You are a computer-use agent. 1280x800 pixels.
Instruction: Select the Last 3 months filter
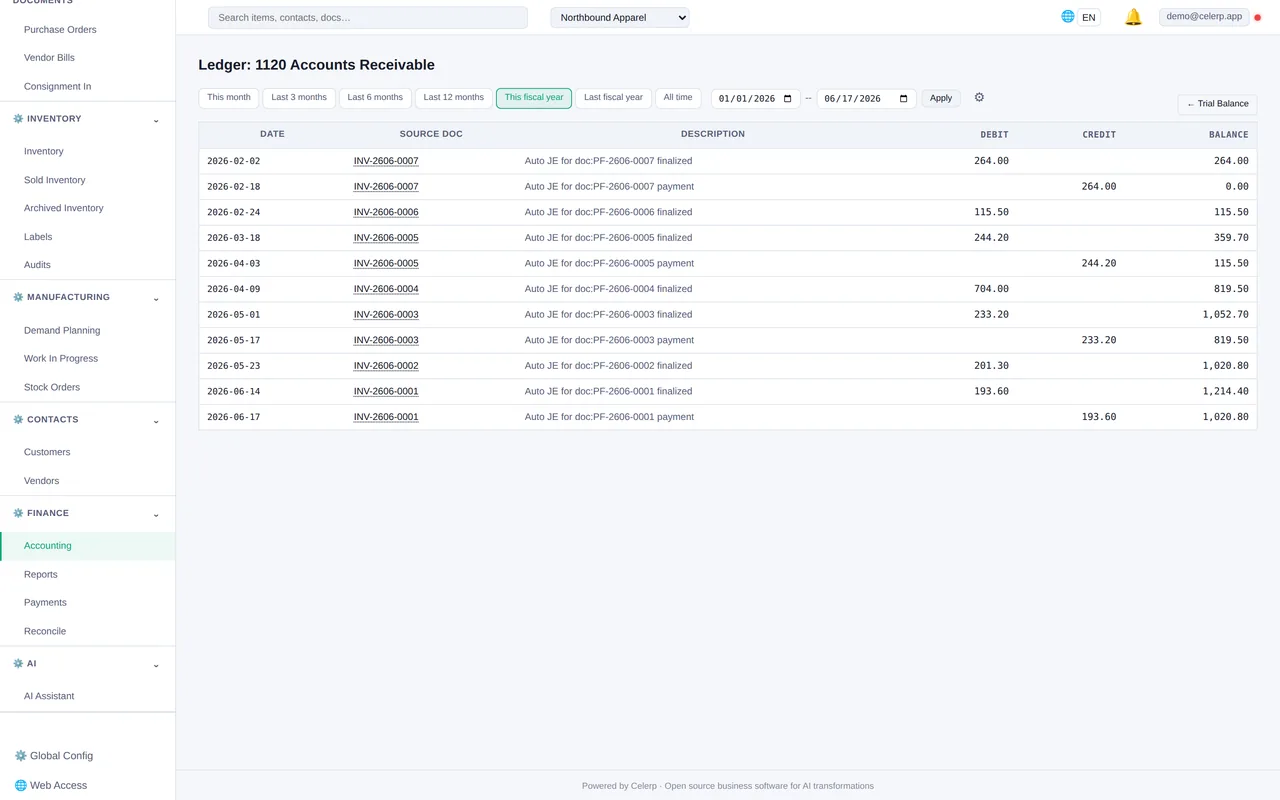point(299,98)
